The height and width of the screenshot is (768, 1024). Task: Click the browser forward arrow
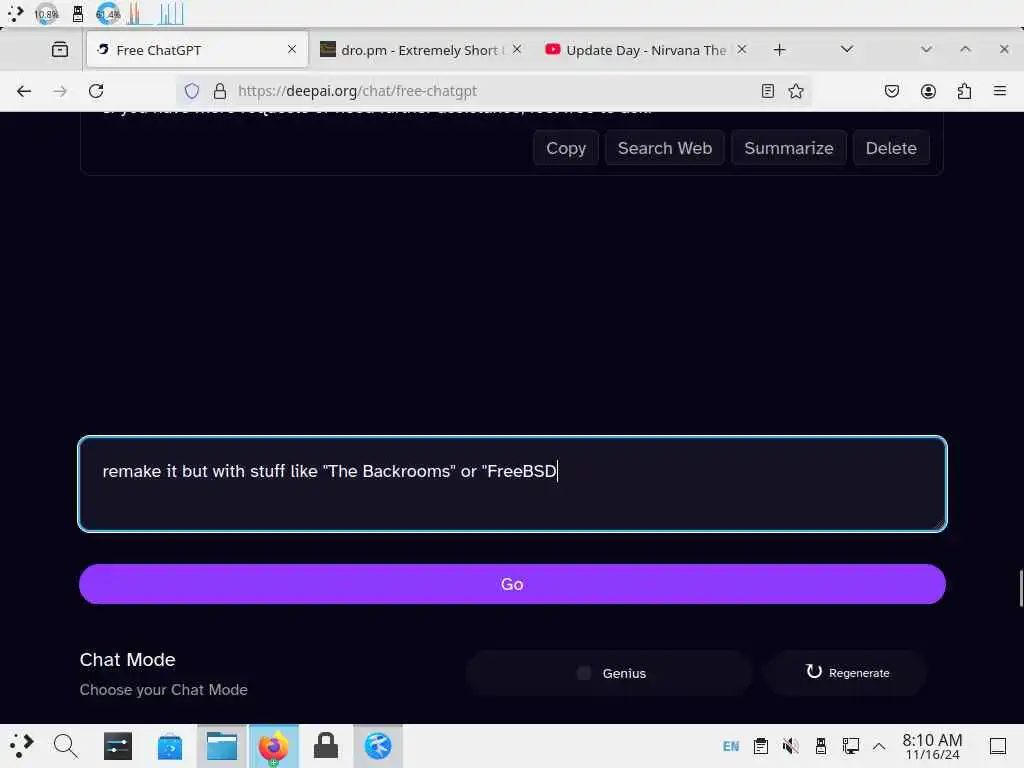coord(60,91)
